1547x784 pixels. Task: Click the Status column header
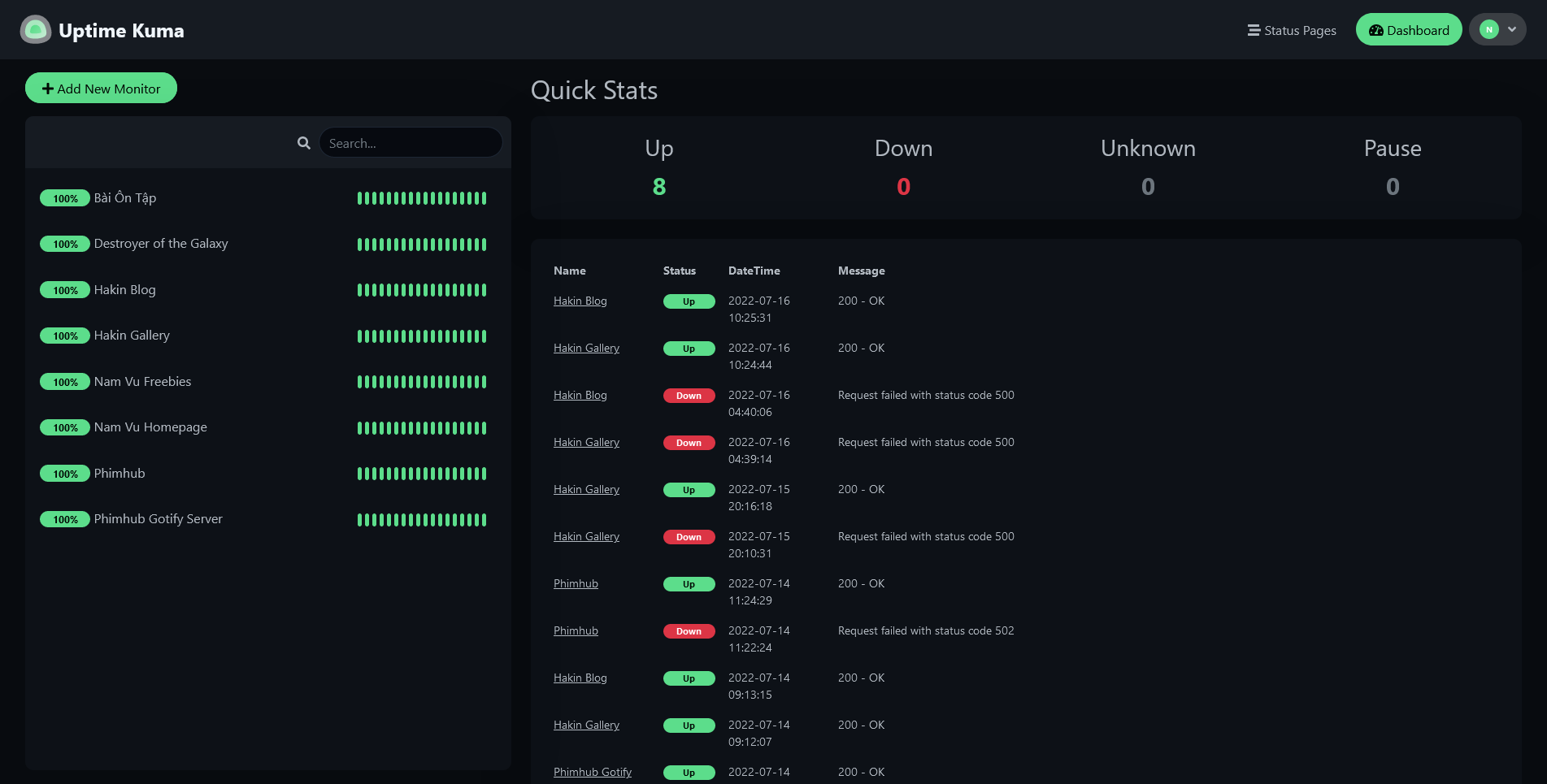click(x=680, y=271)
